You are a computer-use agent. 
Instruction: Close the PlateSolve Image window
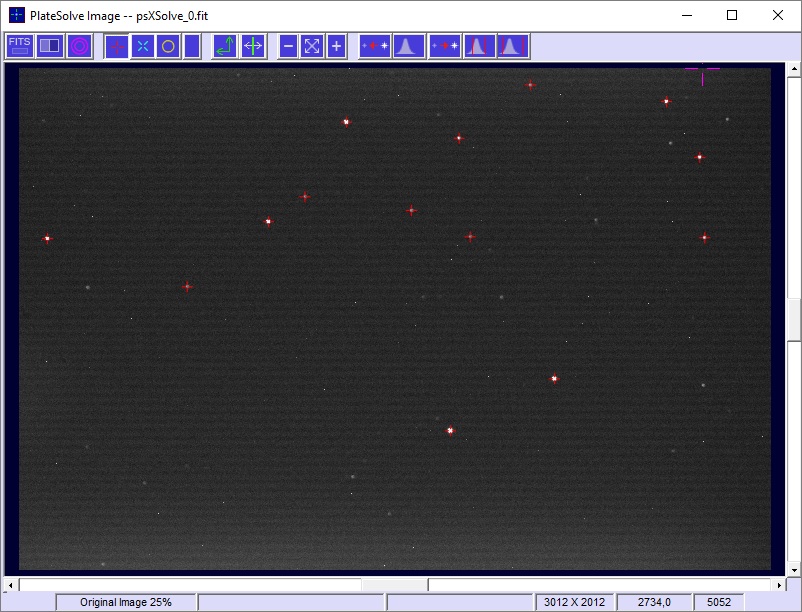777,15
